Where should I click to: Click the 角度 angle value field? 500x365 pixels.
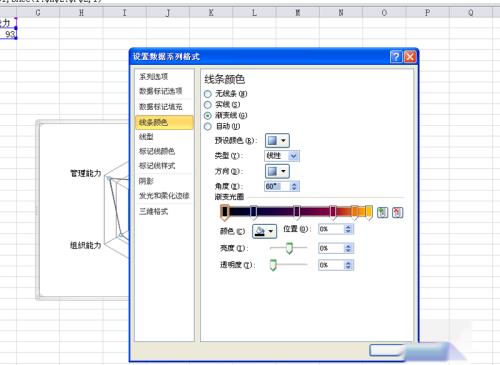277,186
